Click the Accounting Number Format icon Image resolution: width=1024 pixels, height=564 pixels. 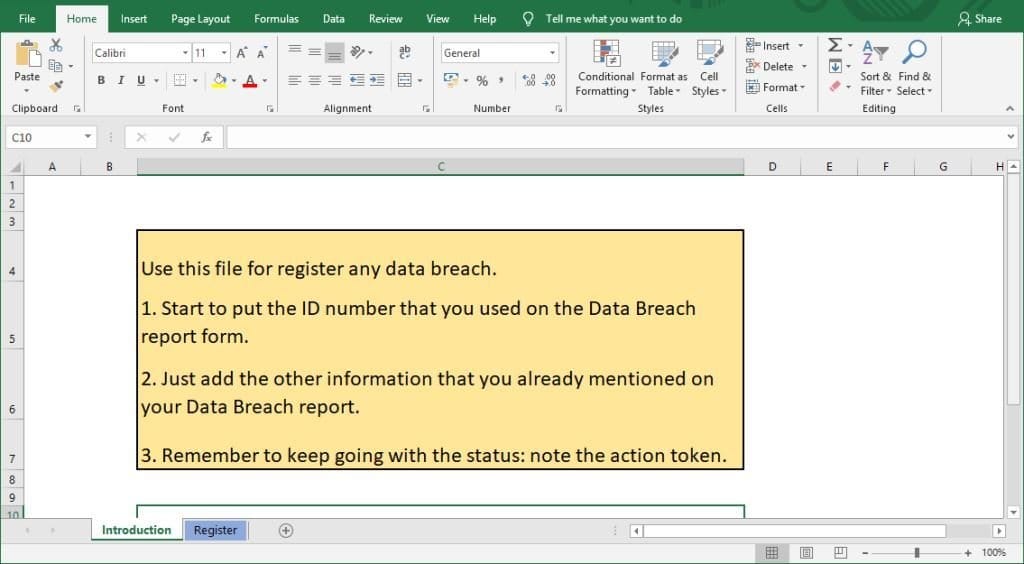click(451, 80)
